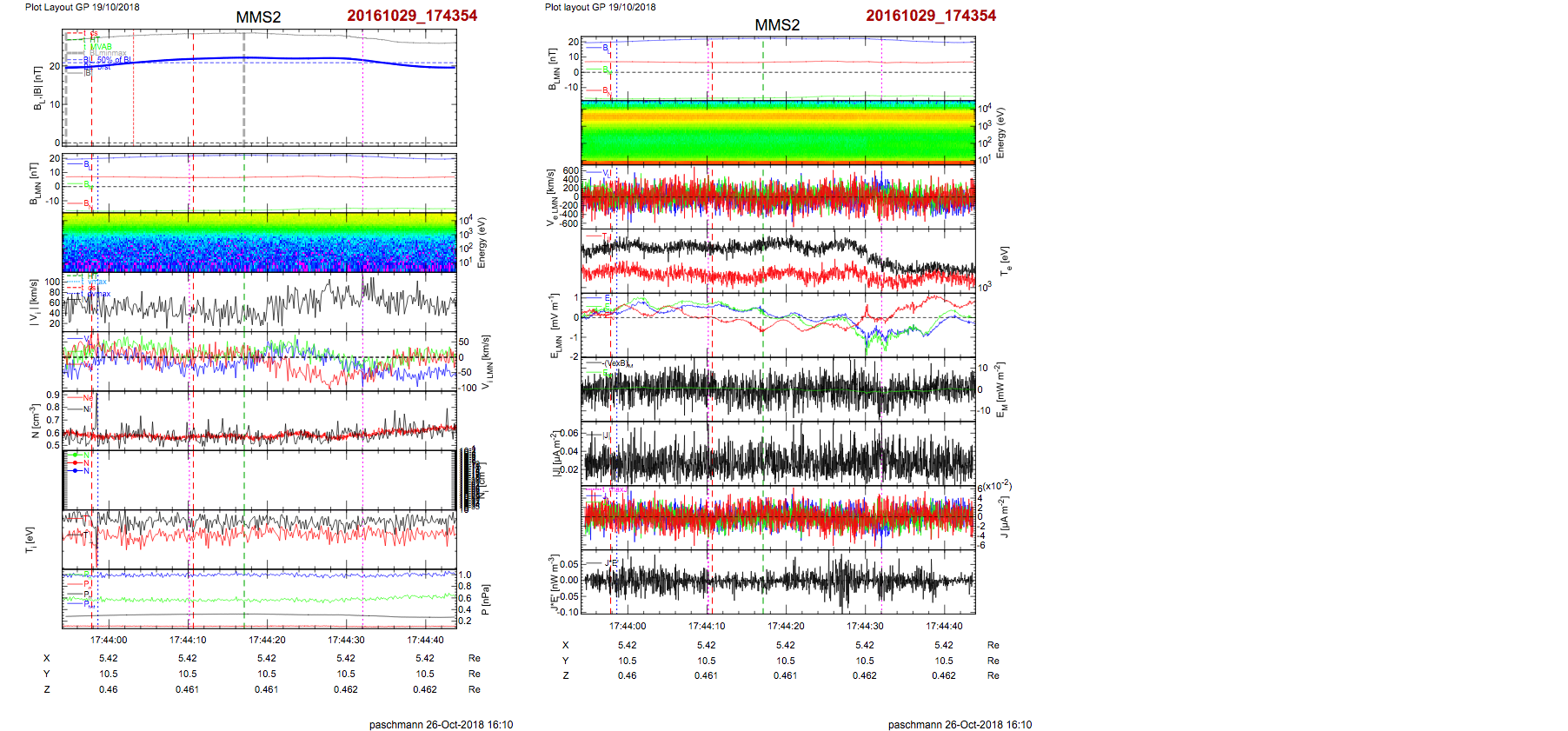Click the |V_i| [km/s] ion speed panel

point(259,302)
